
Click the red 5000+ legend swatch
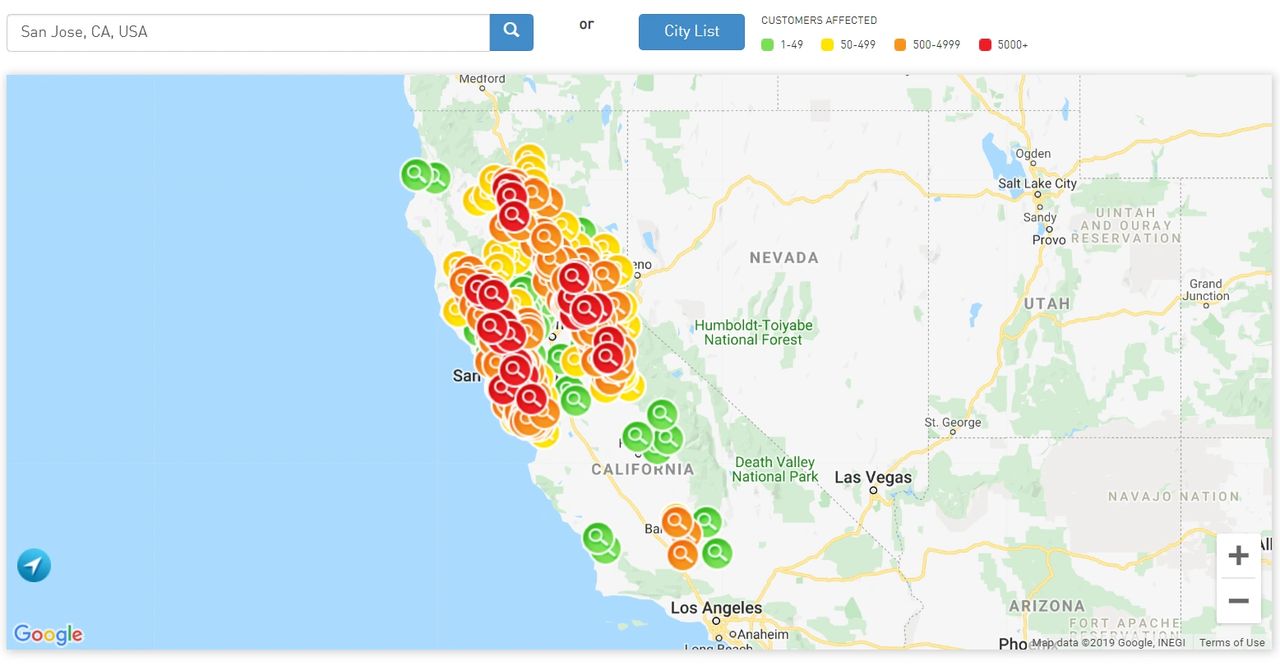tap(985, 45)
